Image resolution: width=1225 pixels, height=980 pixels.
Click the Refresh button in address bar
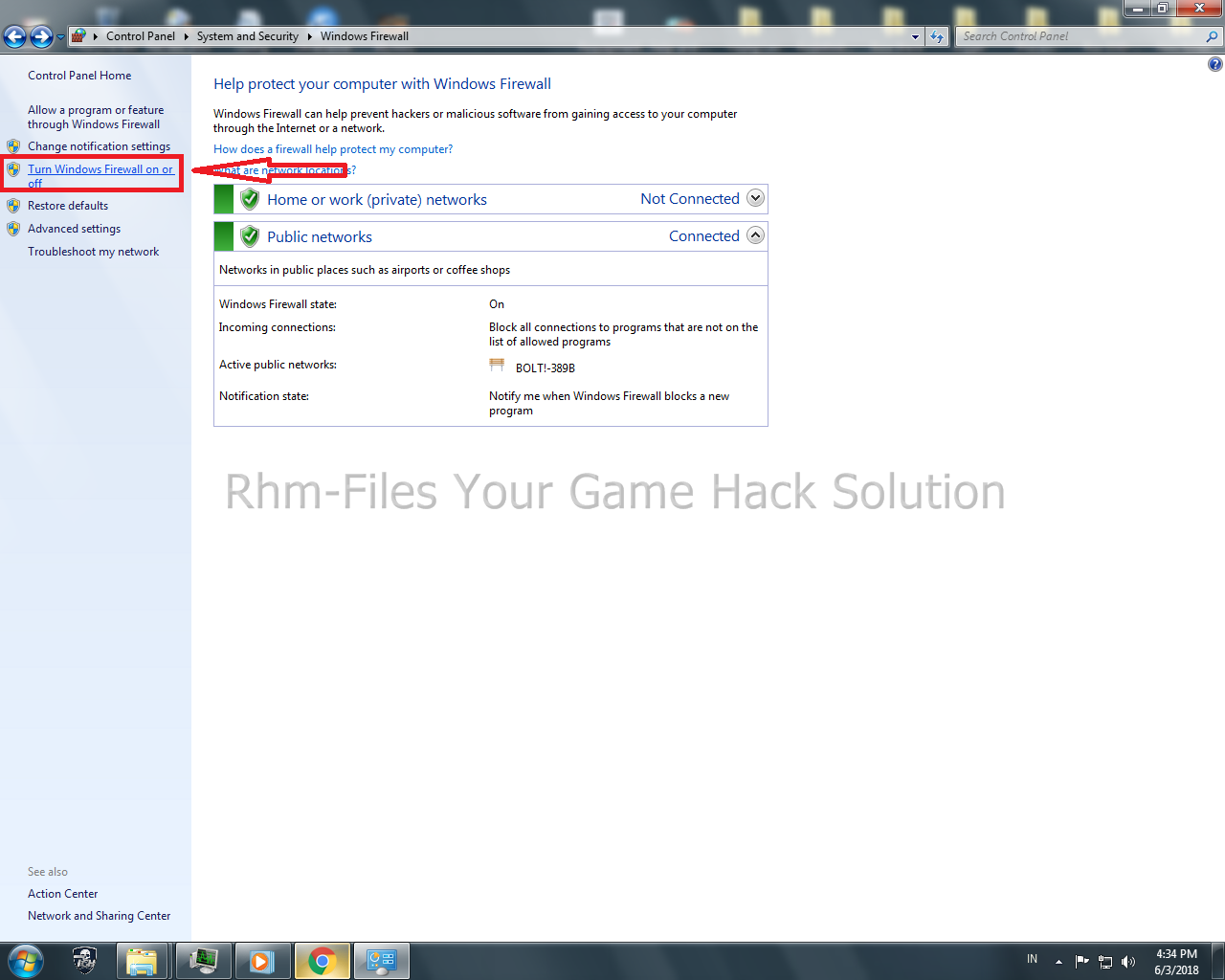click(x=937, y=36)
